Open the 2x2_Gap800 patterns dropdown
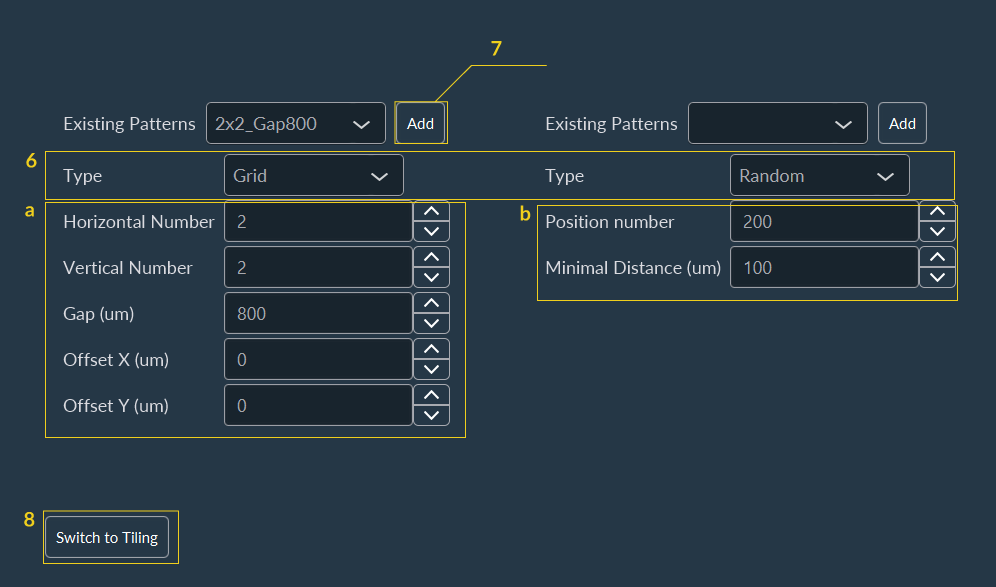996x587 pixels. pyautogui.click(x=296, y=123)
